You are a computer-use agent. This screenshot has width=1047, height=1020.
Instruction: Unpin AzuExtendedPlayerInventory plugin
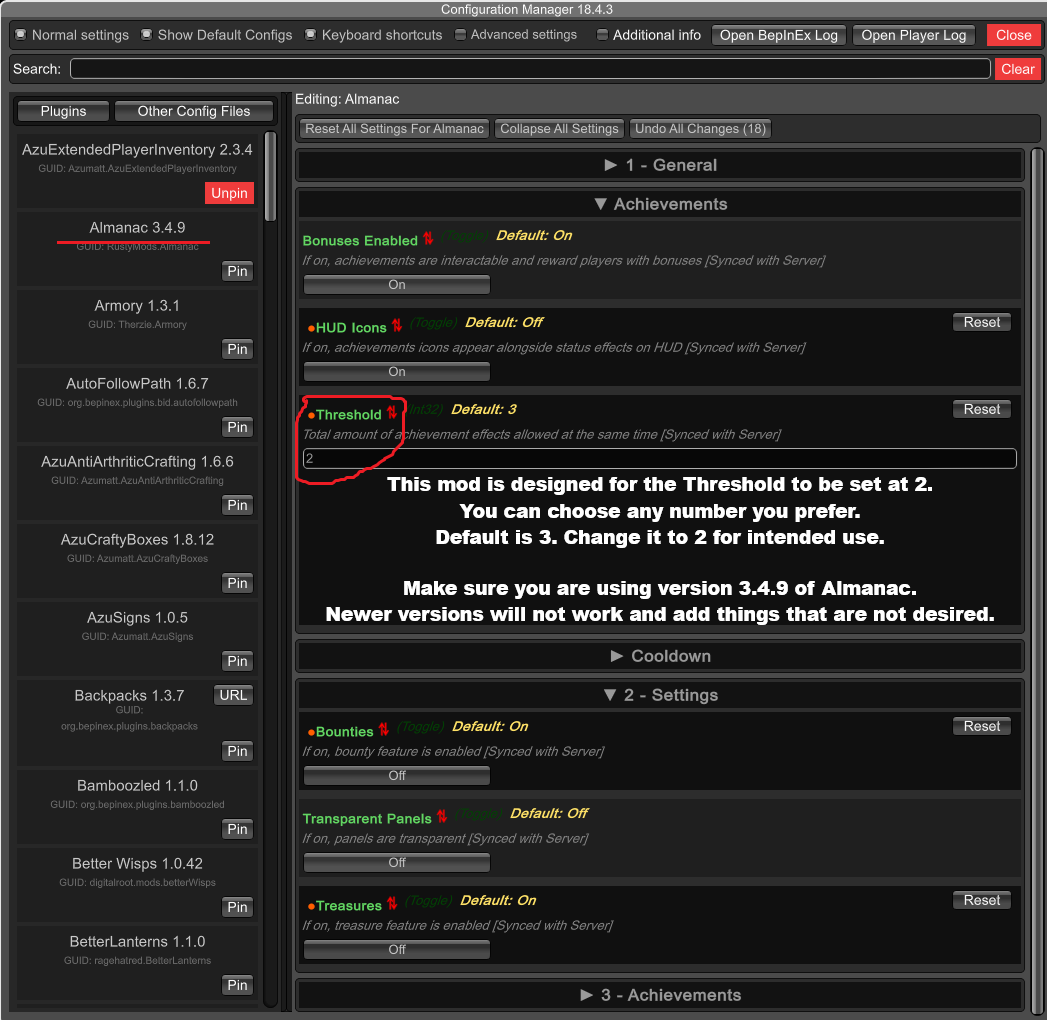(229, 193)
